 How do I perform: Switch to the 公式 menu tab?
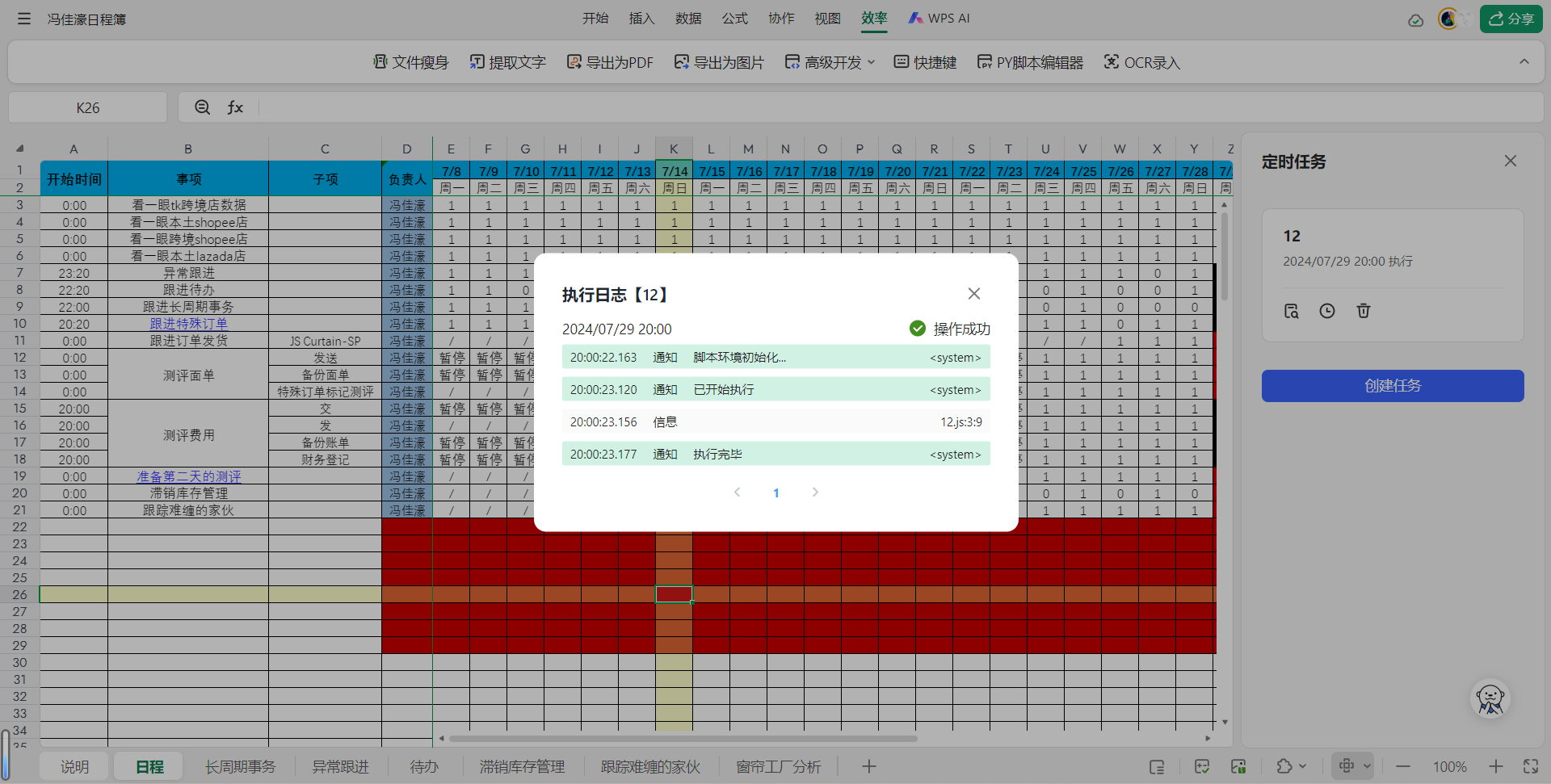pos(734,18)
